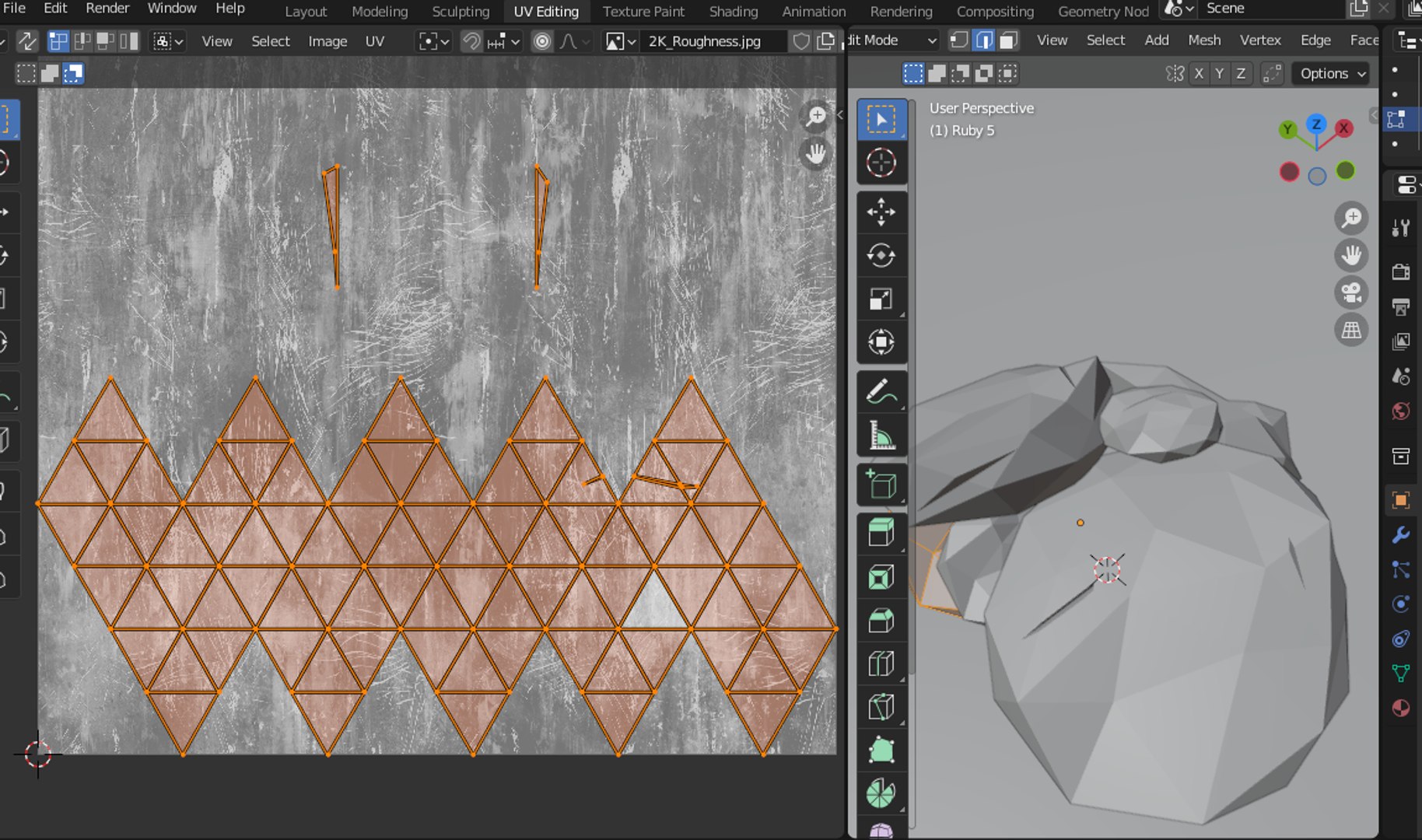Activate the Annotate pencil tool
Image resolution: width=1422 pixels, height=840 pixels.
pyautogui.click(x=881, y=392)
